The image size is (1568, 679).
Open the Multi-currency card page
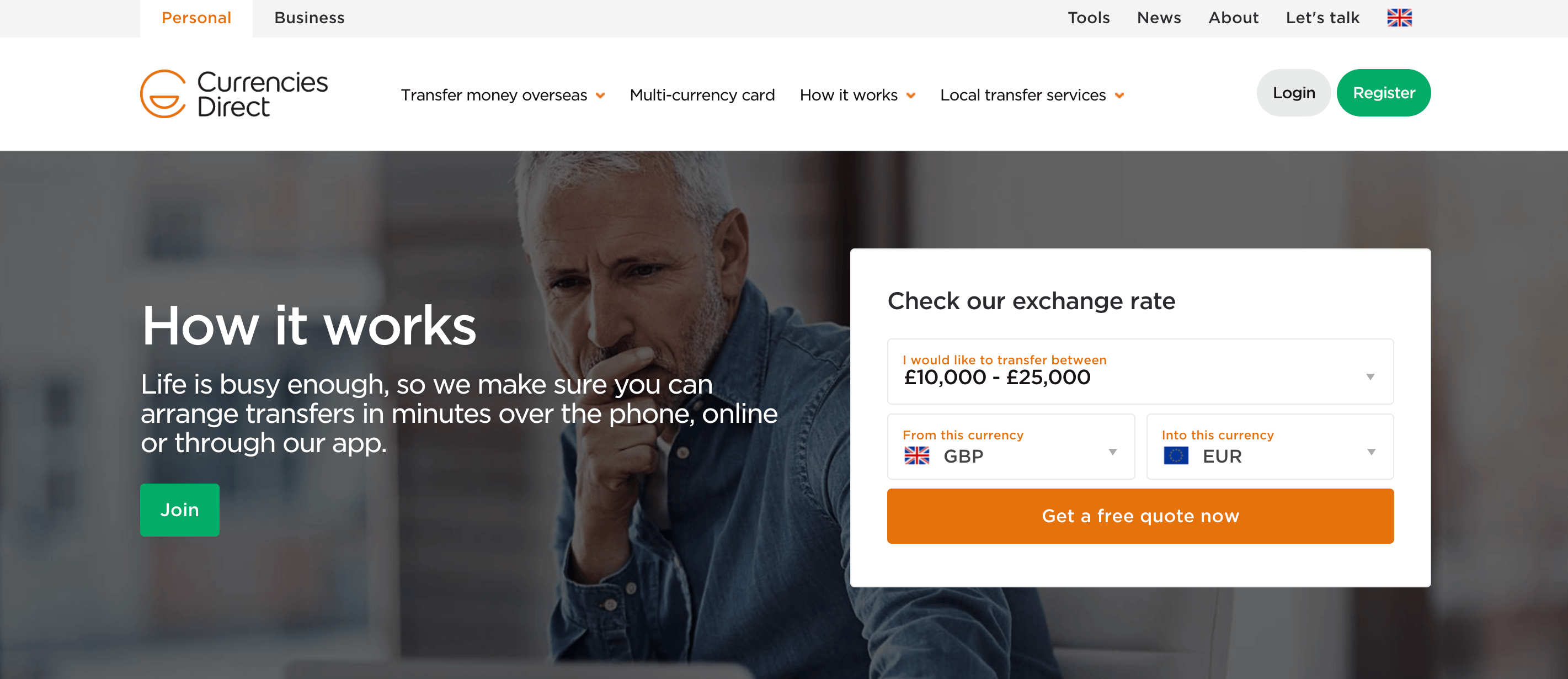(x=702, y=95)
